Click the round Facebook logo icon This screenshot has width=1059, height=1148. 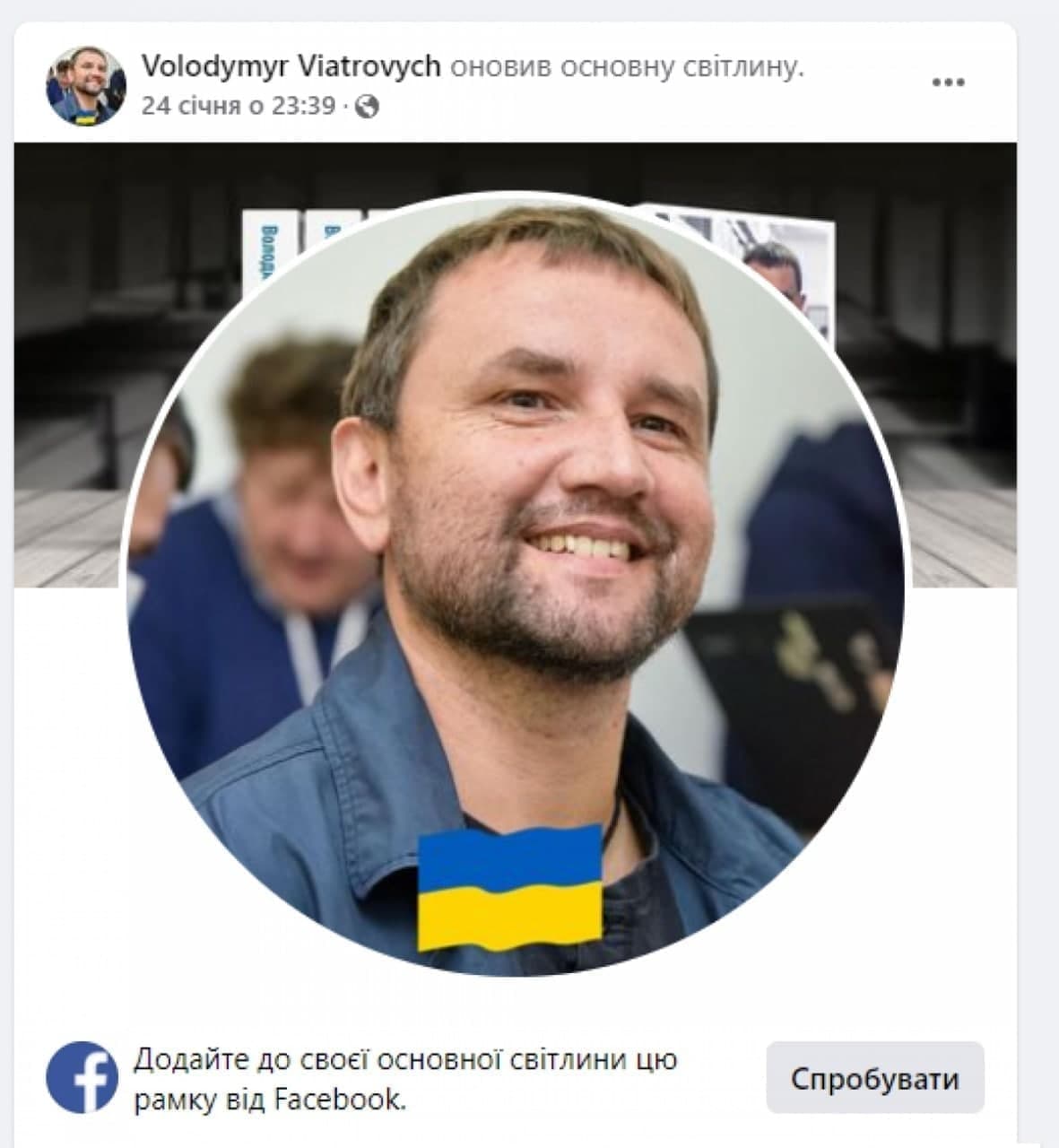pos(82,1077)
